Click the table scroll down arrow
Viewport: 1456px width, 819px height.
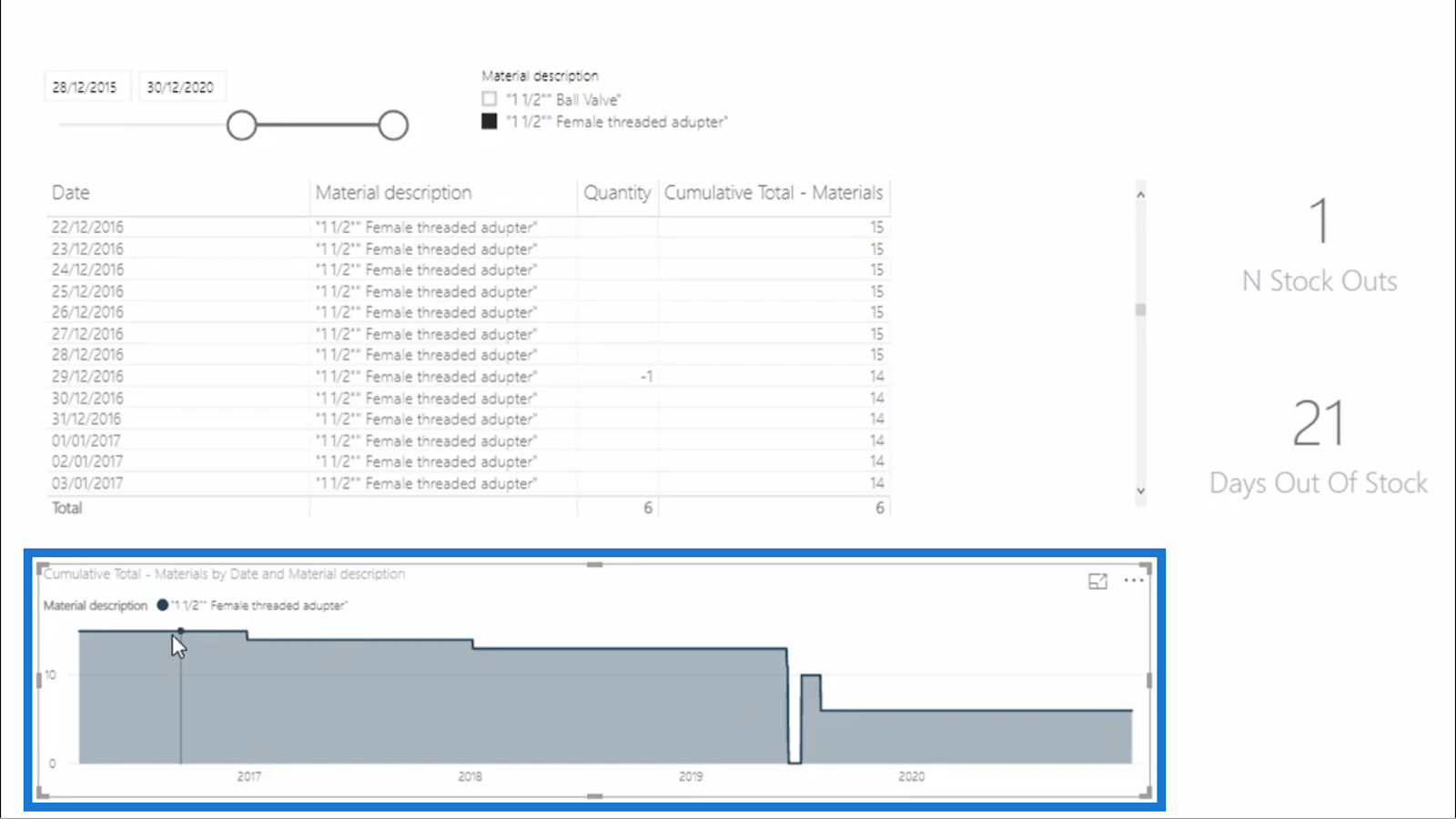click(1140, 491)
